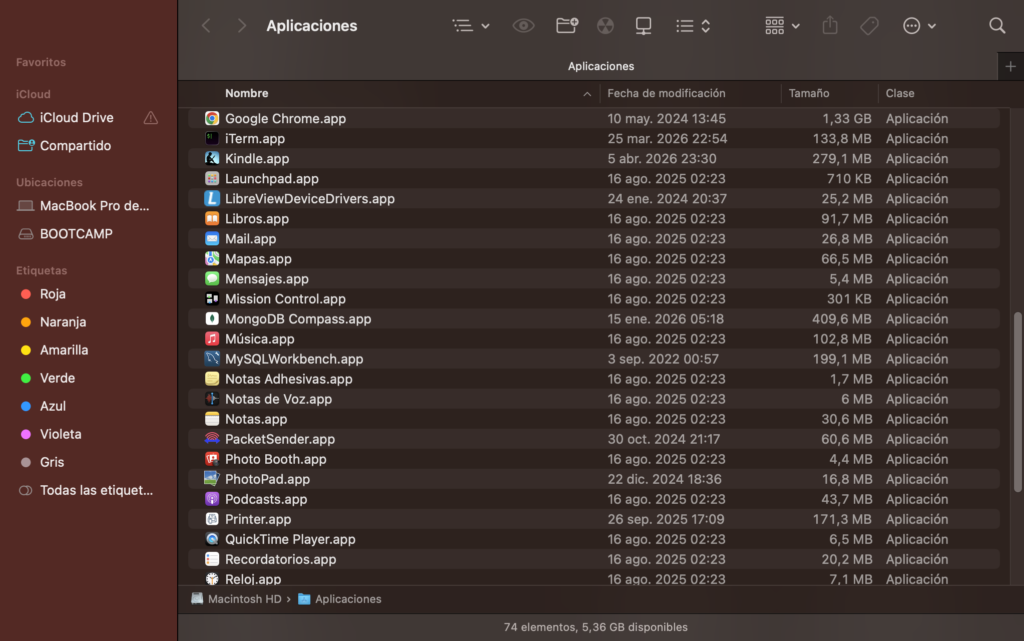Open the Google Chrome.app icon
This screenshot has height=641, width=1024.
(x=212, y=119)
